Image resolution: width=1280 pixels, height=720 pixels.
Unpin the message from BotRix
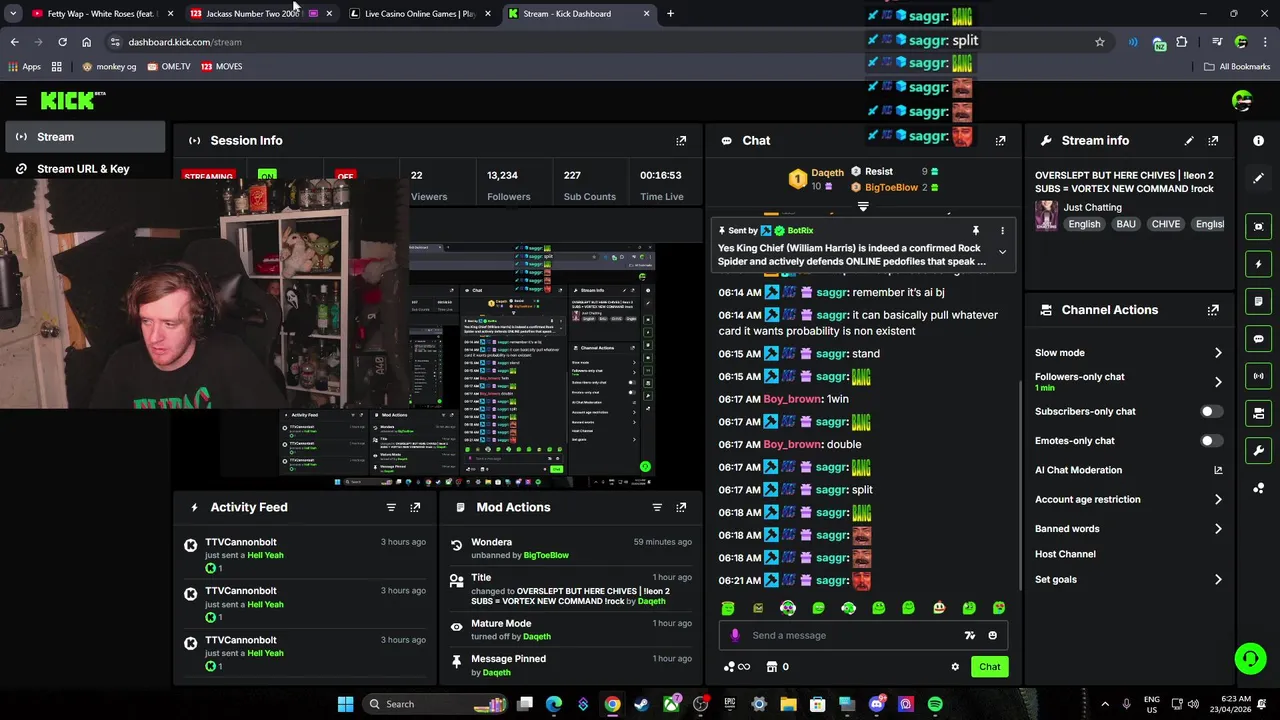(x=976, y=231)
